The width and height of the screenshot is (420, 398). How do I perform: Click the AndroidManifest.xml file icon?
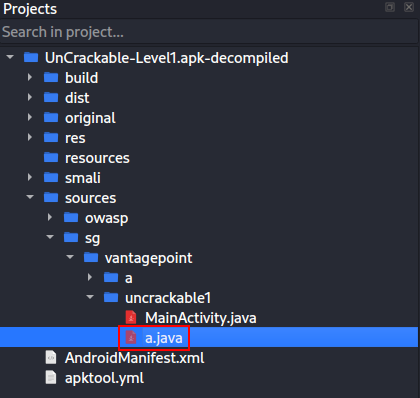tap(51, 358)
